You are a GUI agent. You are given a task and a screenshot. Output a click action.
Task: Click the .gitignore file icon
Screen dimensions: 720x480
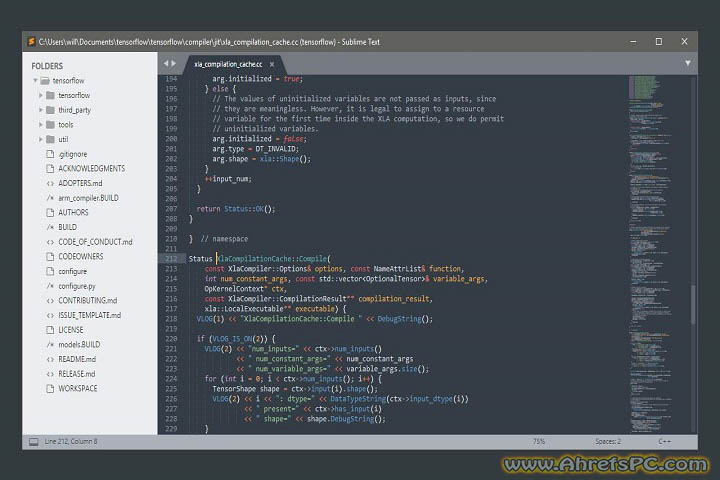(51, 154)
